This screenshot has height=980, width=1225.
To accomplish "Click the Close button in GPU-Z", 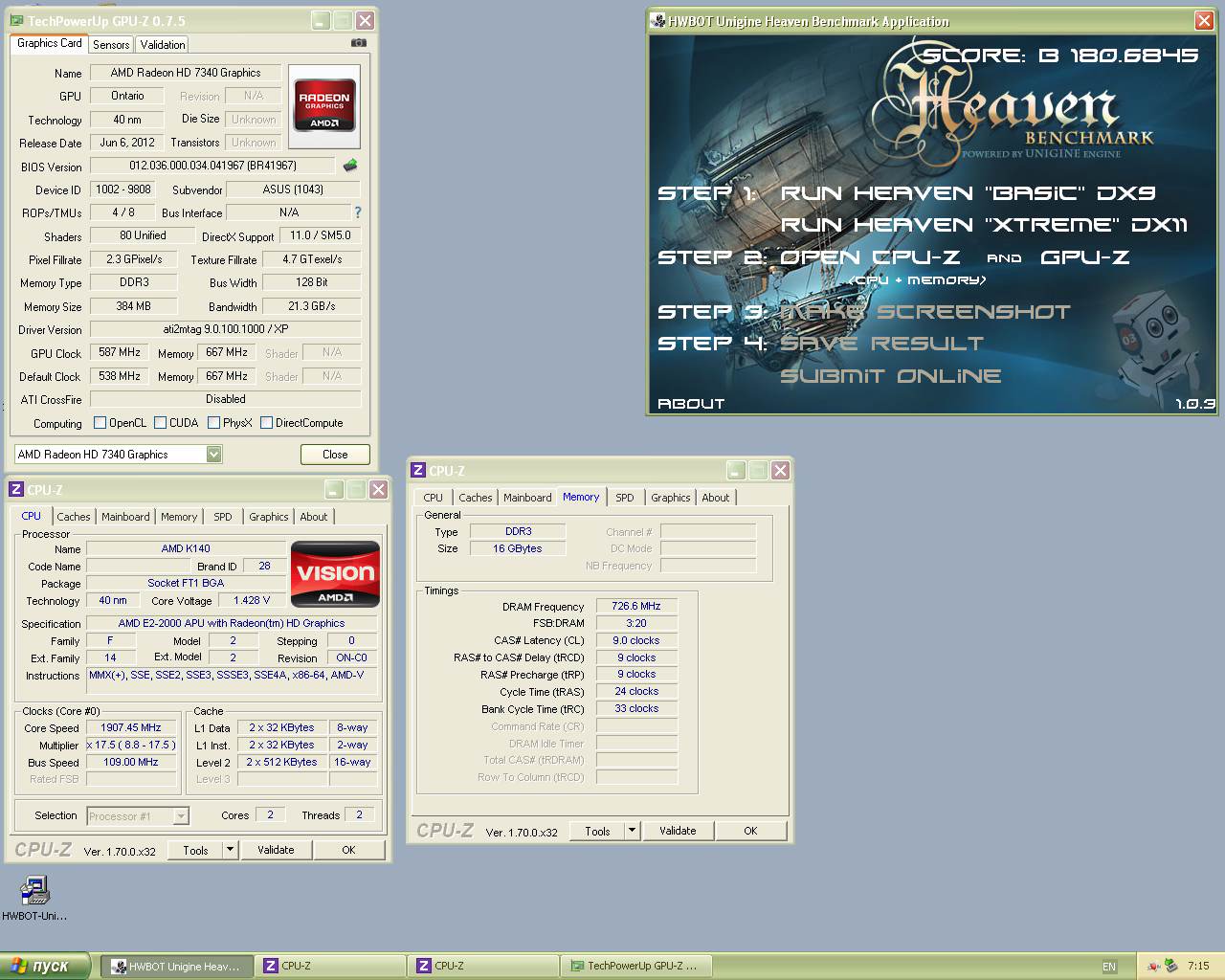I will tap(335, 455).
